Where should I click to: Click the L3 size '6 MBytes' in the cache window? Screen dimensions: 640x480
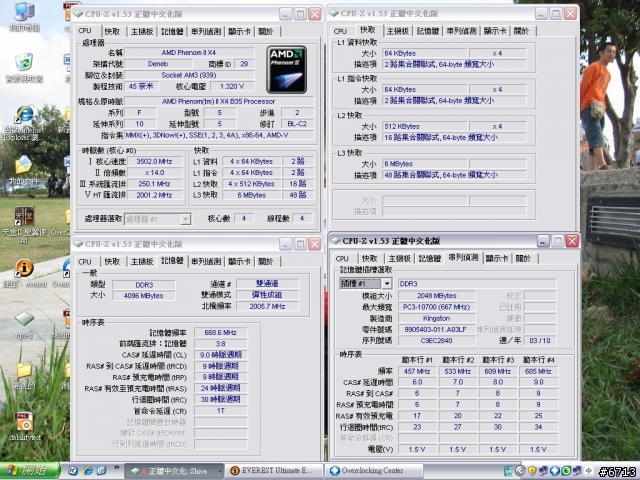pyautogui.click(x=424, y=164)
